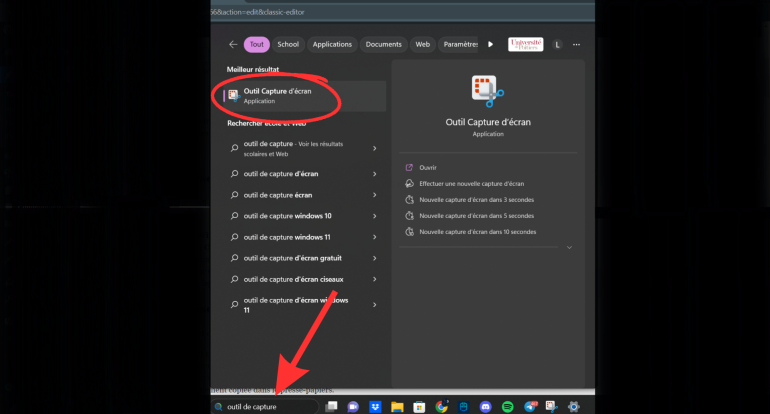Expand arrow beside capture d'écran ciseaux
This screenshot has width=770, height=414.
375,279
